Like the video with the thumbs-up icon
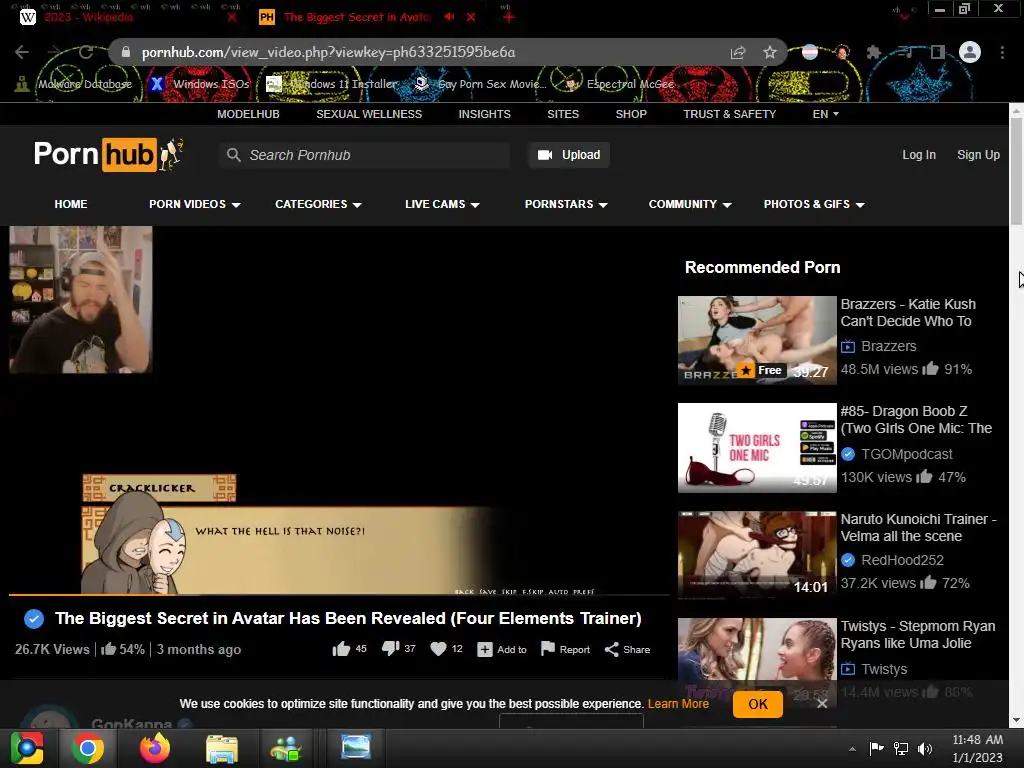Viewport: 1024px width, 768px height. 341,649
